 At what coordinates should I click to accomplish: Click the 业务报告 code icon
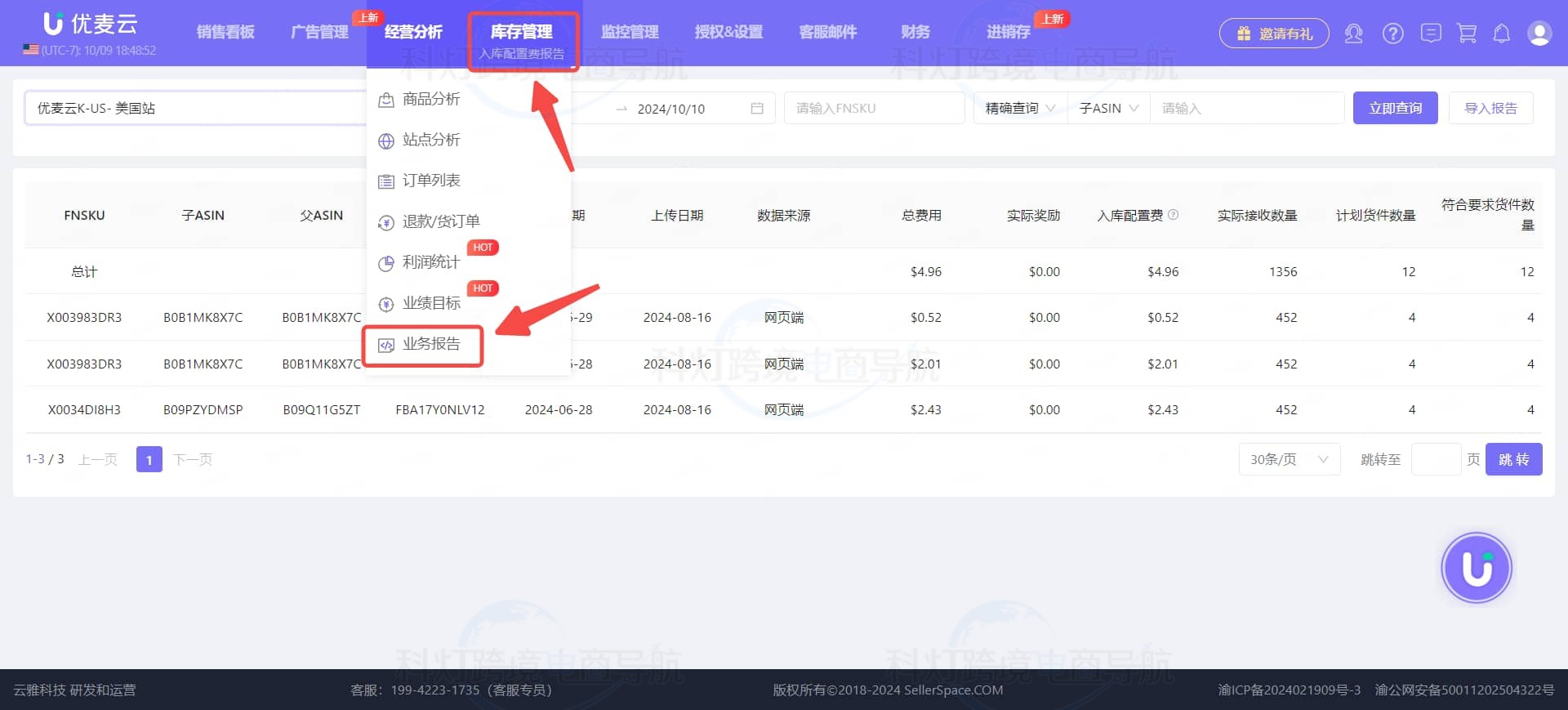386,345
